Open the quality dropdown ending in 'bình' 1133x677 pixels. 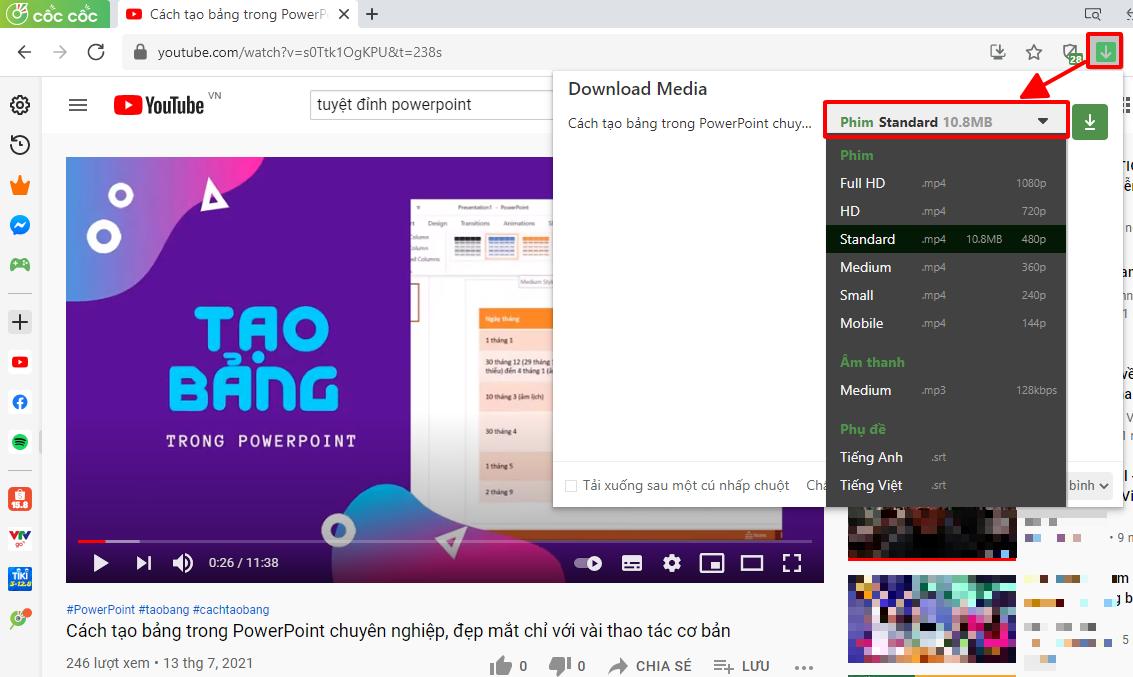pyautogui.click(x=1089, y=486)
